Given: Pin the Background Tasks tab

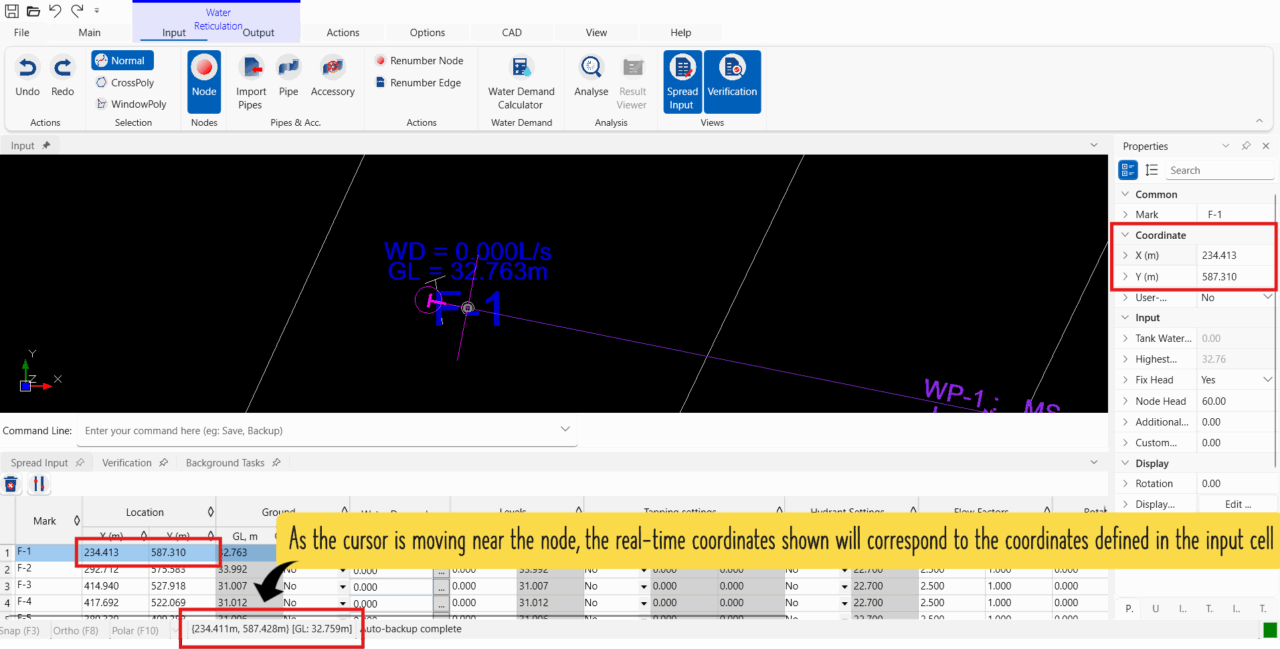Looking at the screenshot, I should [x=276, y=463].
